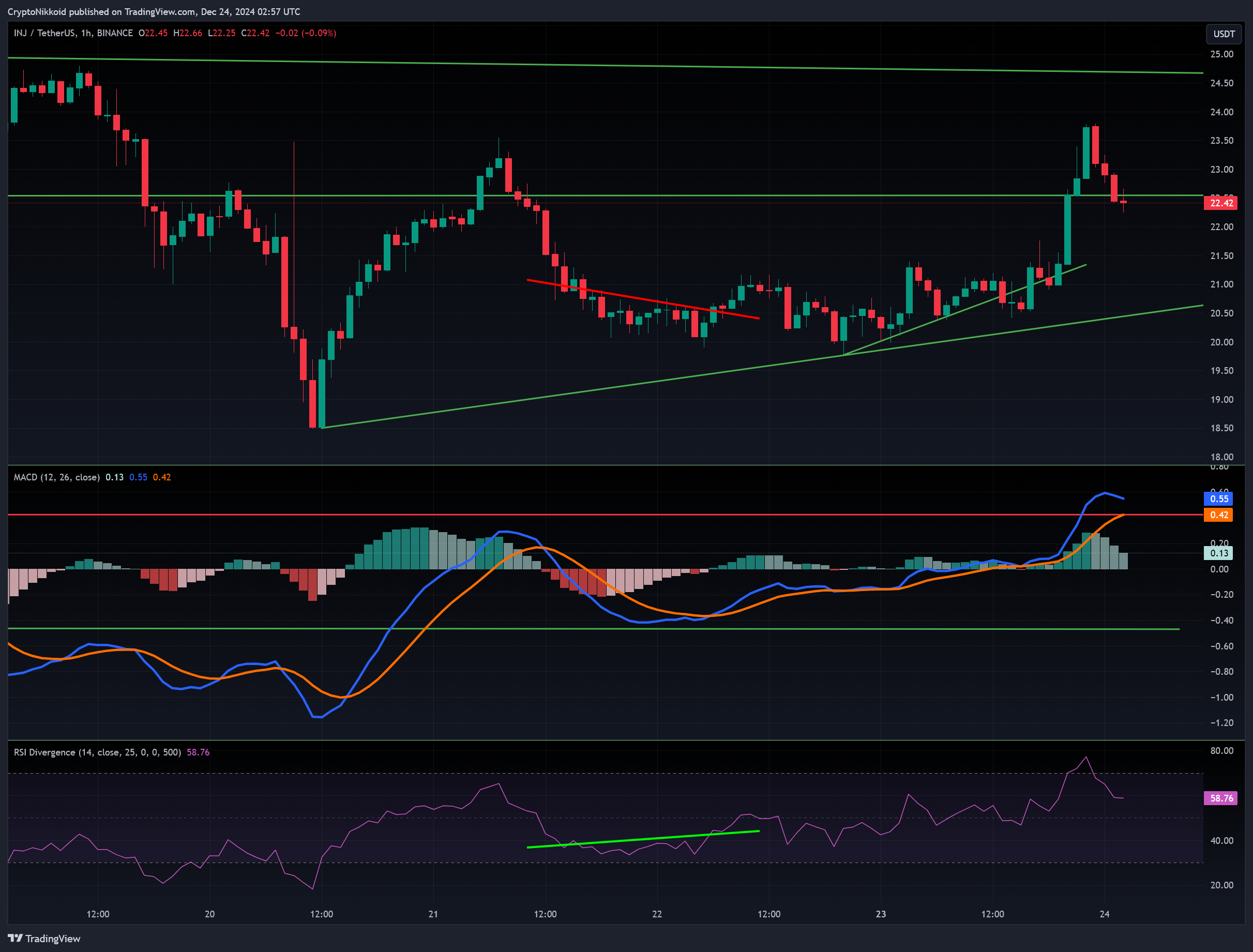Select the red horizontal line in MACD pane
Screen dimensions: 1253x952
605,515
